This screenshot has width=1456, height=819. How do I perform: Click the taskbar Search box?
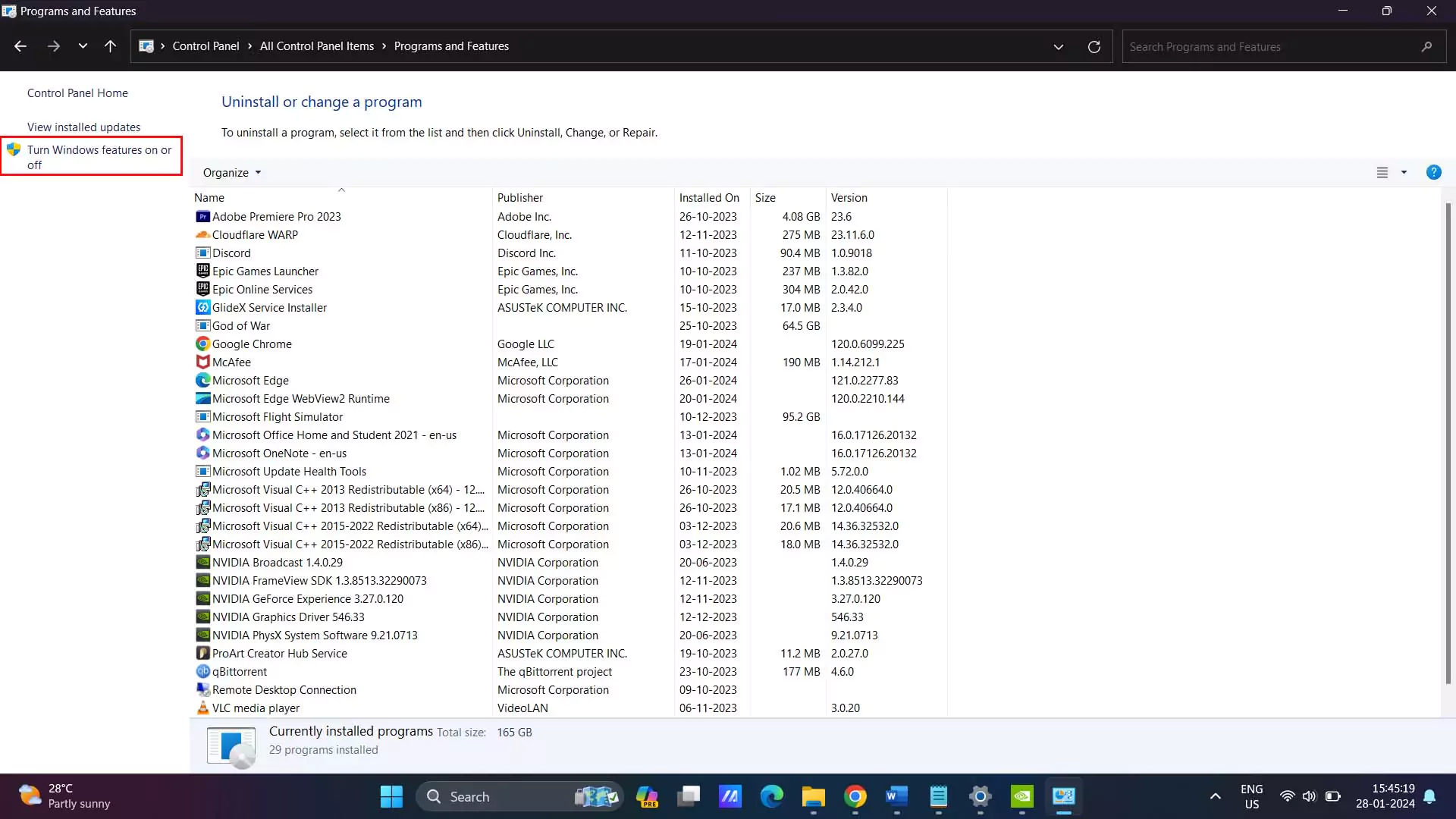(x=519, y=797)
